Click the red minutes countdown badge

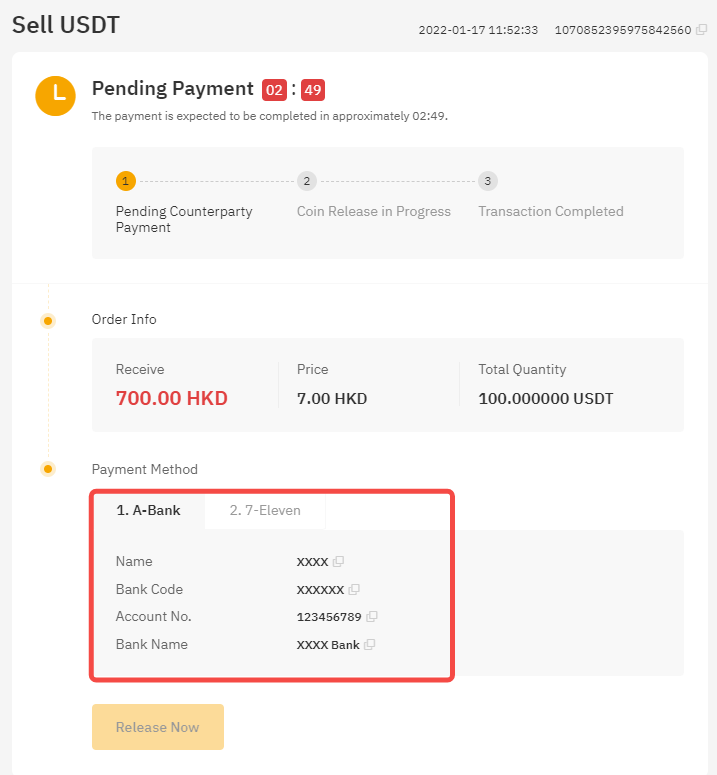tap(274, 90)
